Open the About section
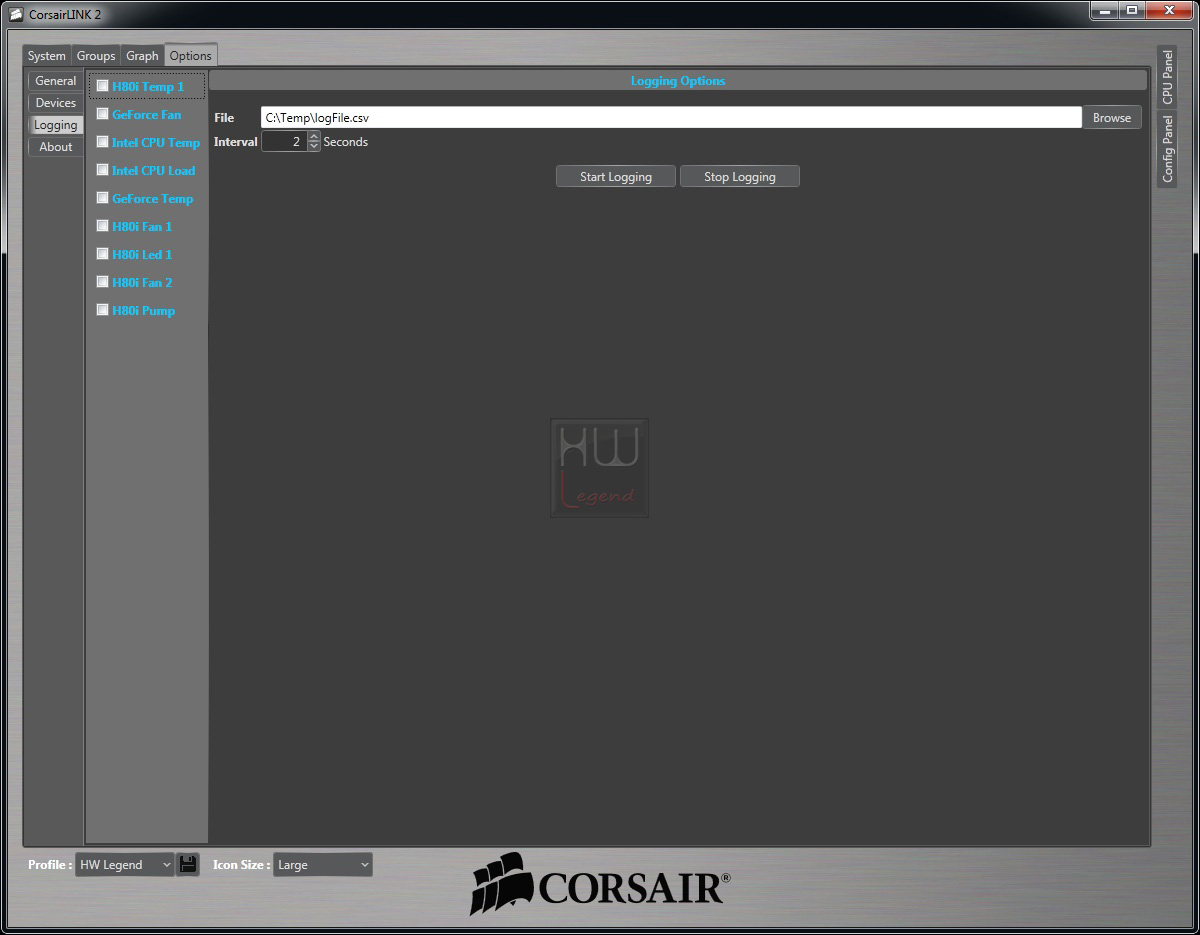The height and width of the screenshot is (935, 1200). [x=56, y=147]
